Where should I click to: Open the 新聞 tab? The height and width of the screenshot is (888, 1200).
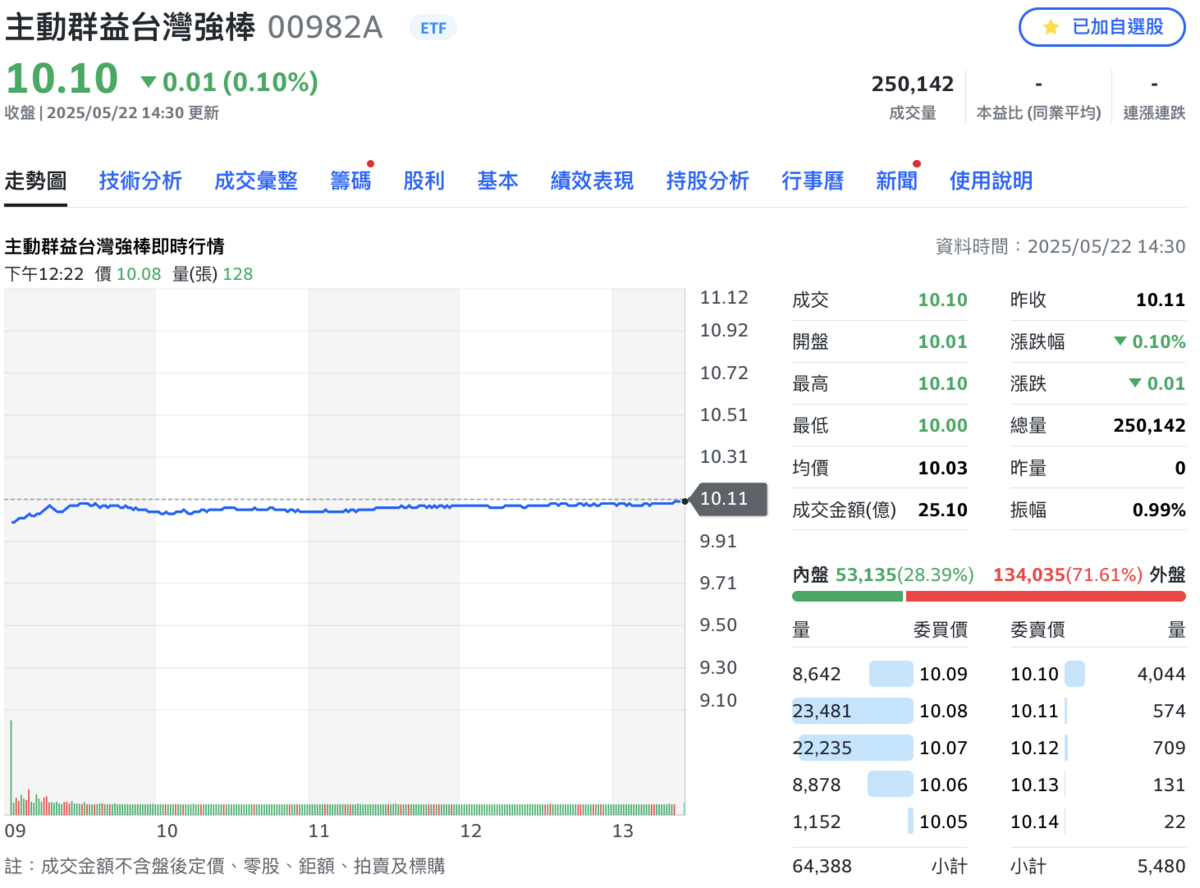[x=896, y=181]
